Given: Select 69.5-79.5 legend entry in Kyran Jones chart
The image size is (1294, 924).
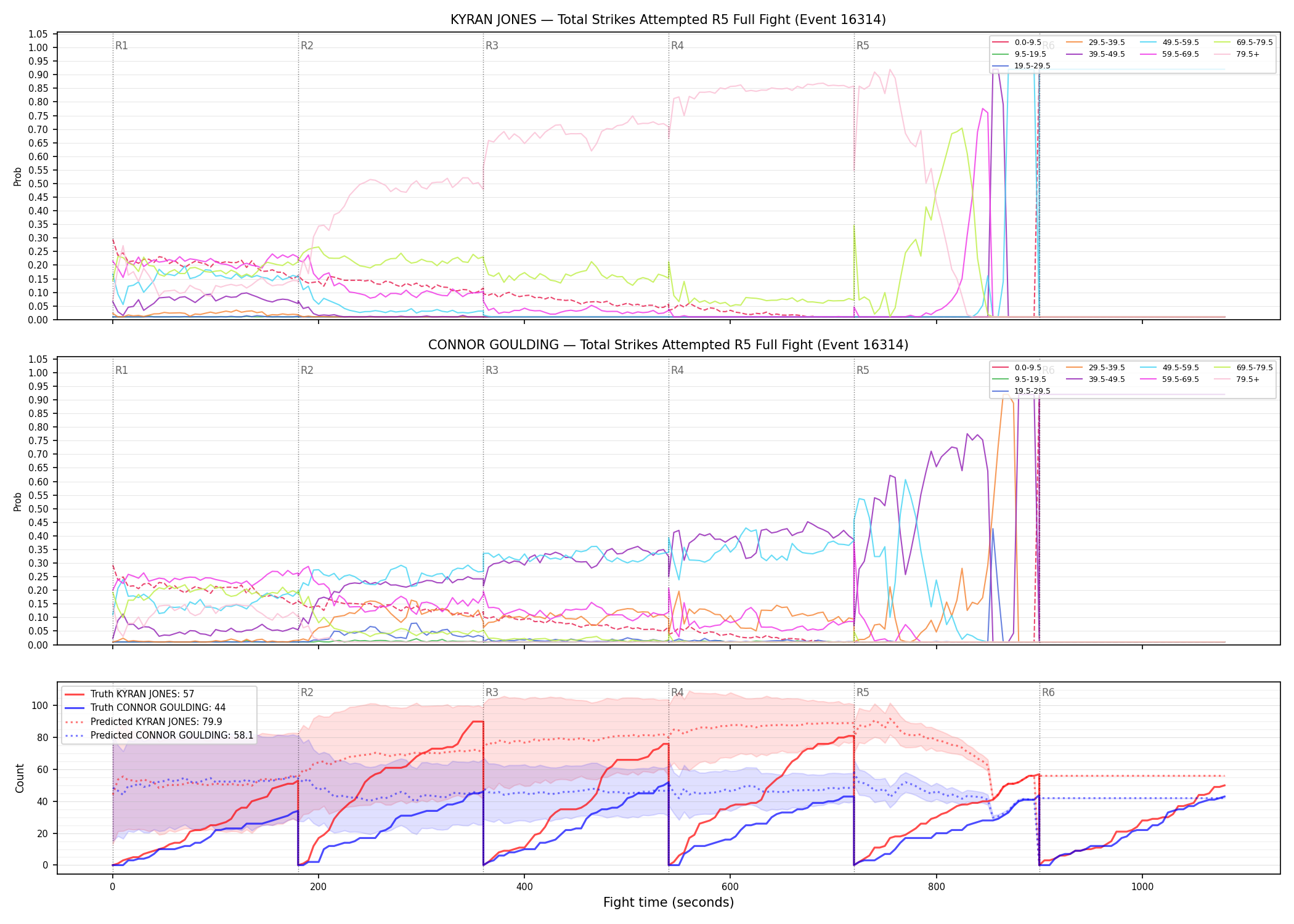Looking at the screenshot, I should pos(1243,43).
